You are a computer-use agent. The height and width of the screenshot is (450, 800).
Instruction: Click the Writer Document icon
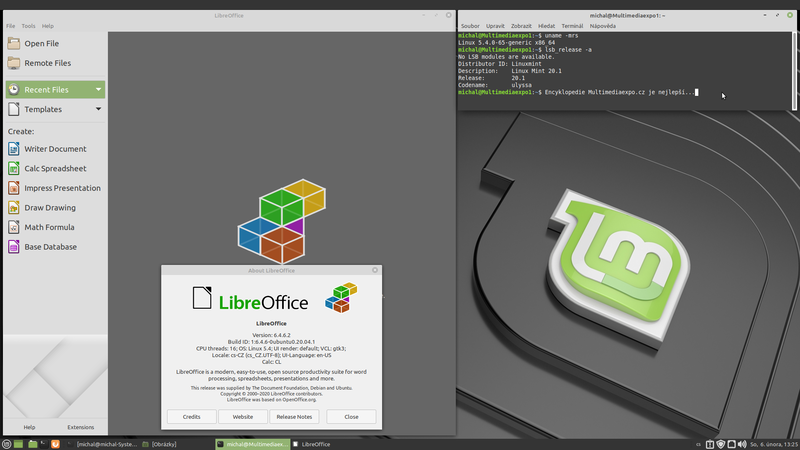click(x=14, y=149)
